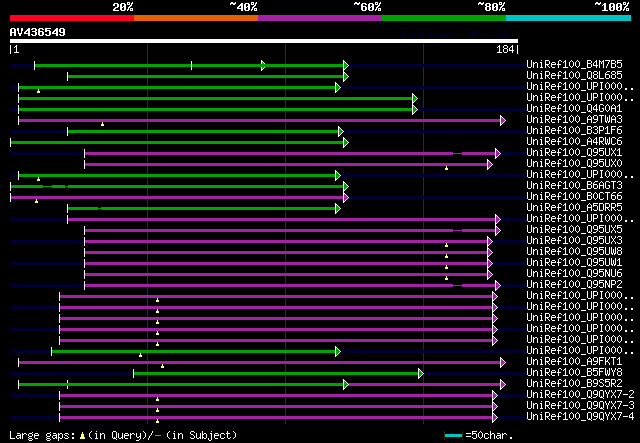
Task: Click the UniRef100_Q95UW1 label
Action: pos(574,263)
